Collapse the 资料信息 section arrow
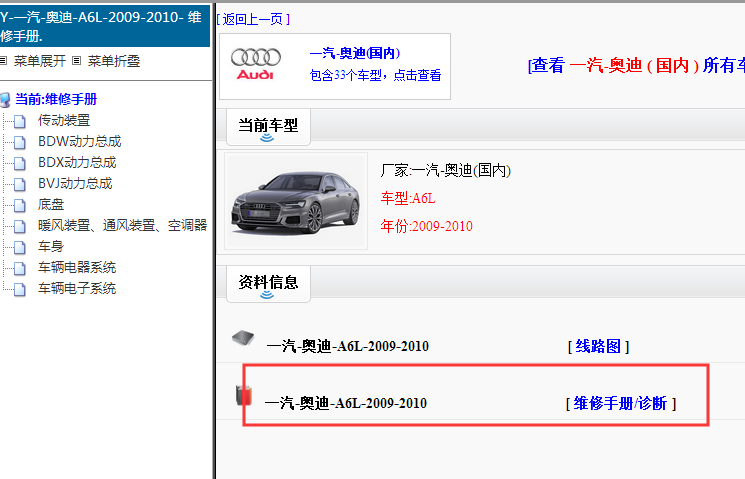This screenshot has width=745, height=479. pos(267,295)
